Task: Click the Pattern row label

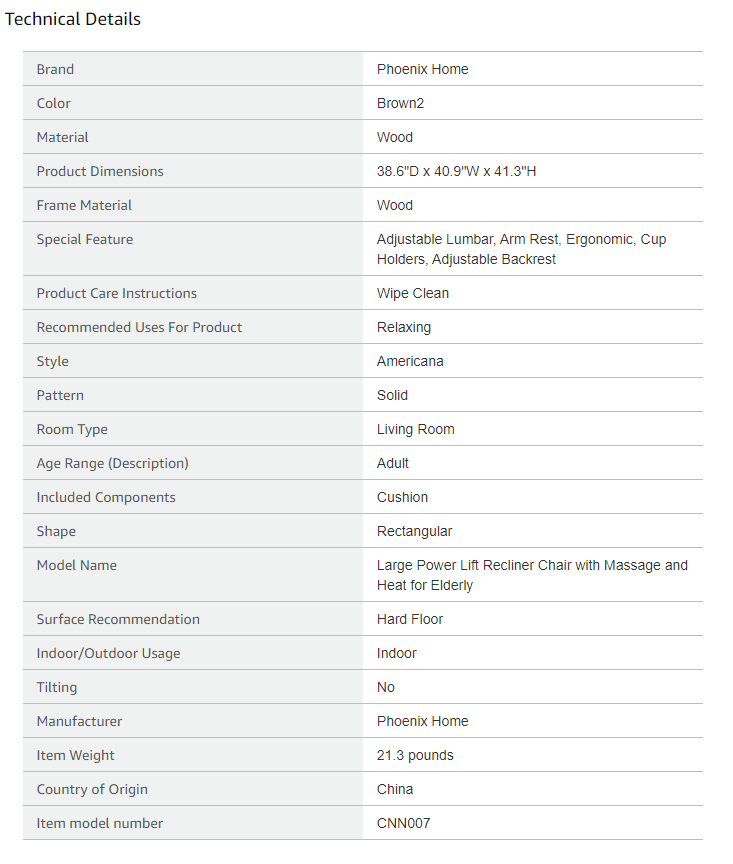Action: (60, 396)
